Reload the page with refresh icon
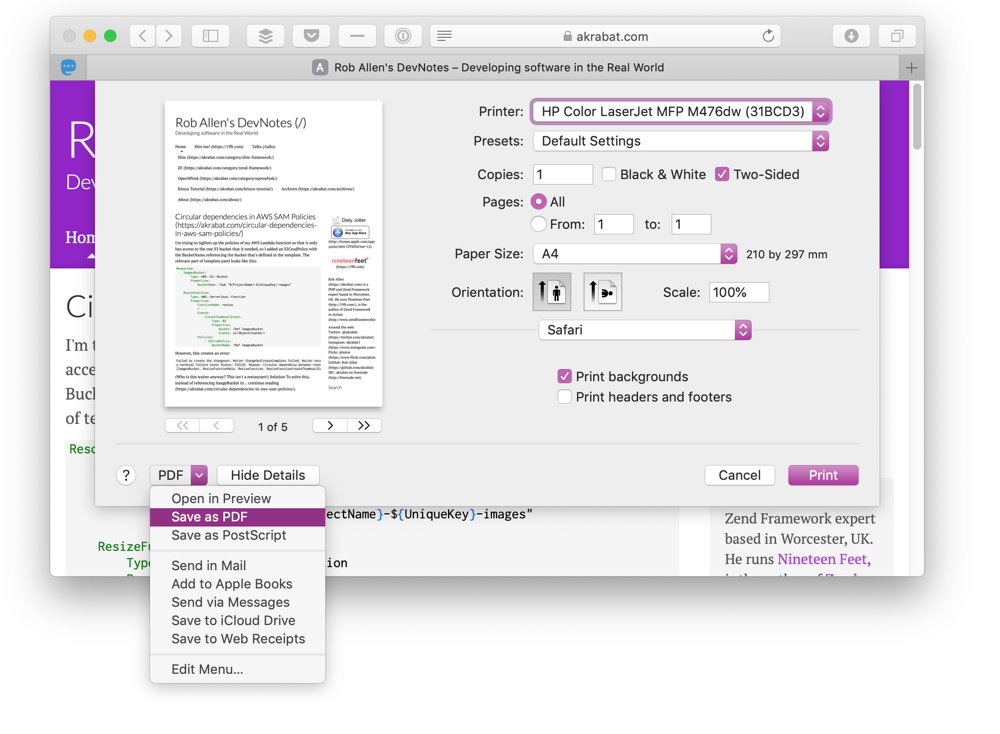This screenshot has width=1000, height=734. click(768, 36)
